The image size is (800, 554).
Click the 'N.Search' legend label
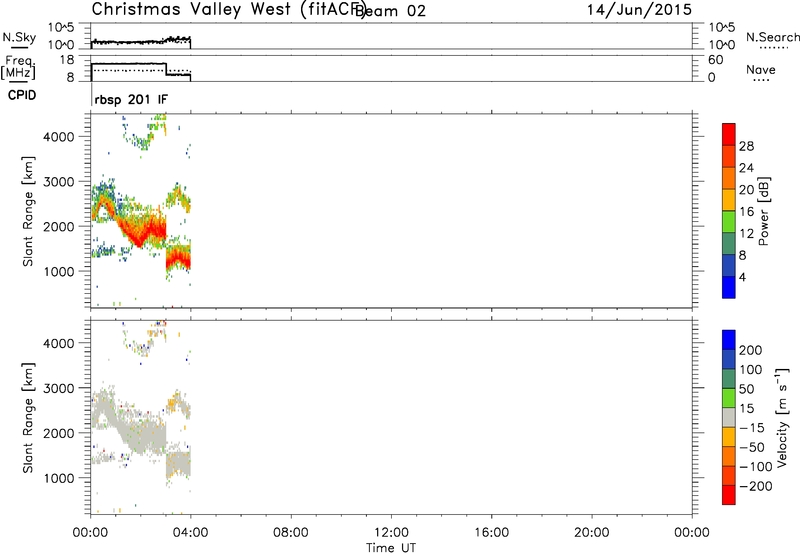click(x=772, y=37)
